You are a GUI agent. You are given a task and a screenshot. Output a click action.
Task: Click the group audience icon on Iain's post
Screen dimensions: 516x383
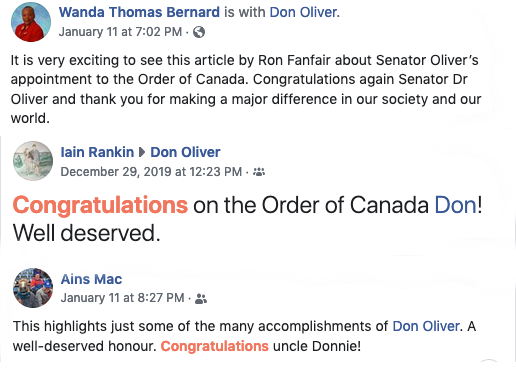(x=259, y=172)
